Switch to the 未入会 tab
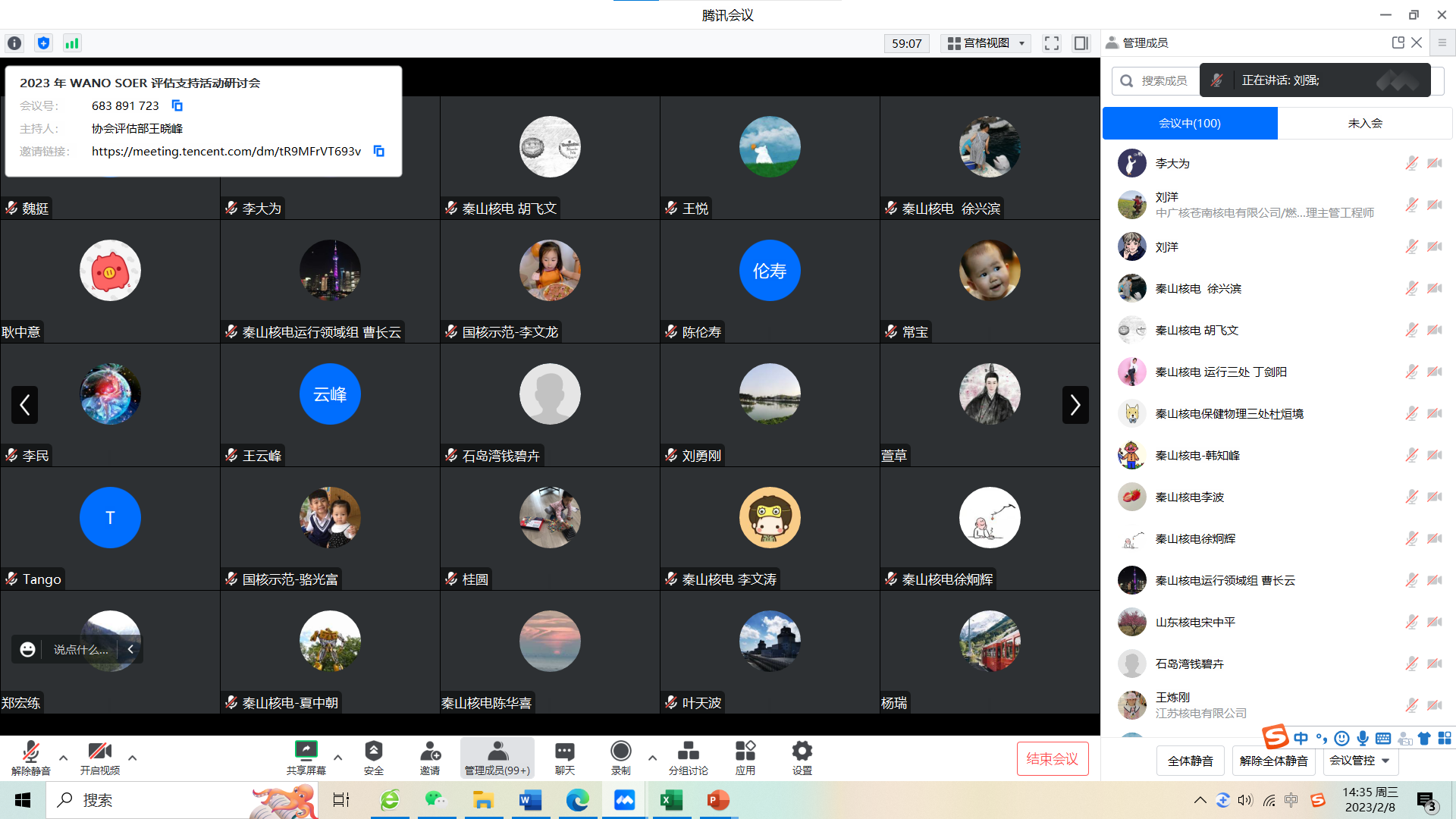This screenshot has height=819, width=1456. tap(1364, 124)
